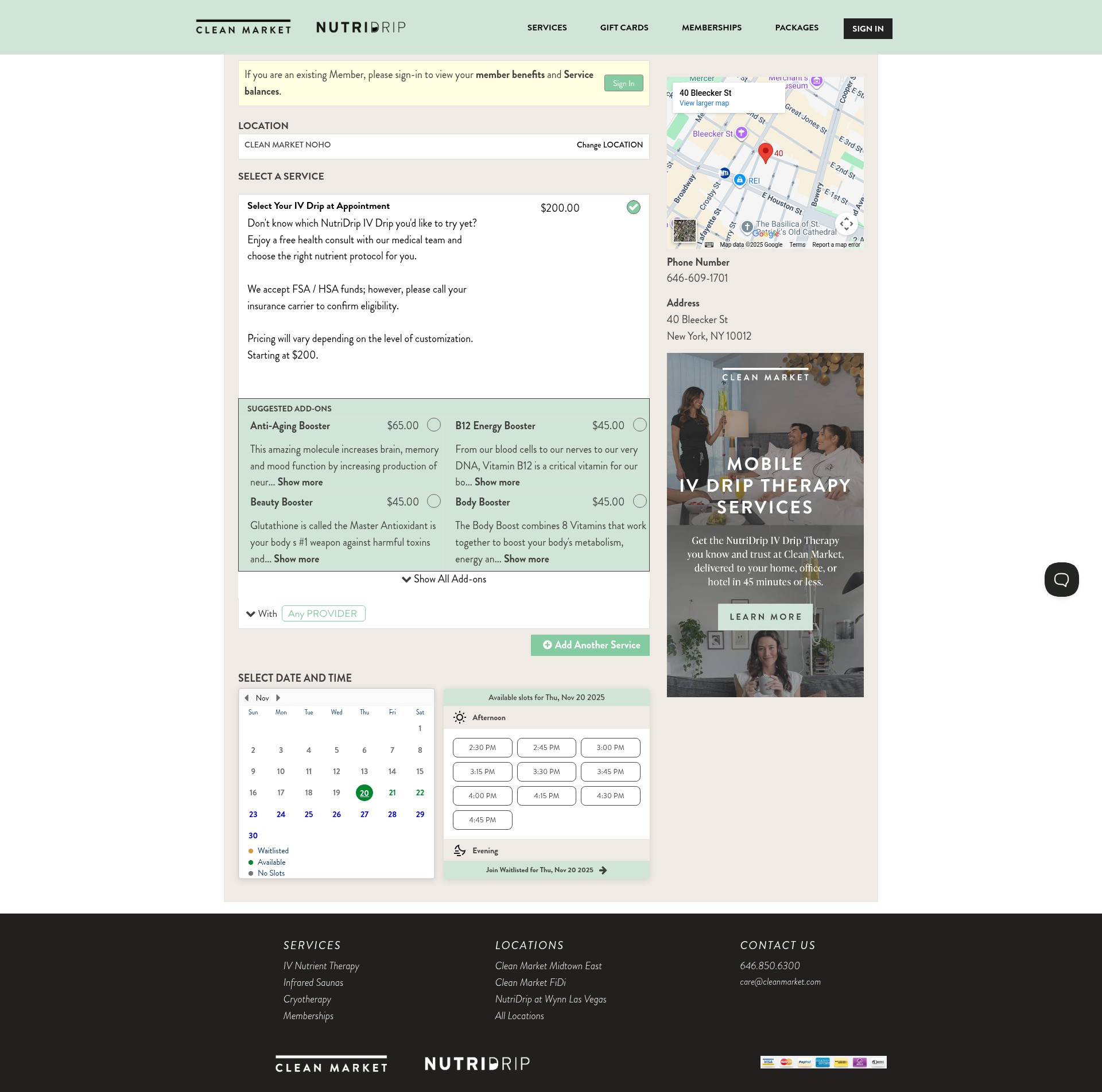Screen dimensions: 1102x1092
Task: Show more of Anti-Aging Booster description
Action: click(300, 483)
